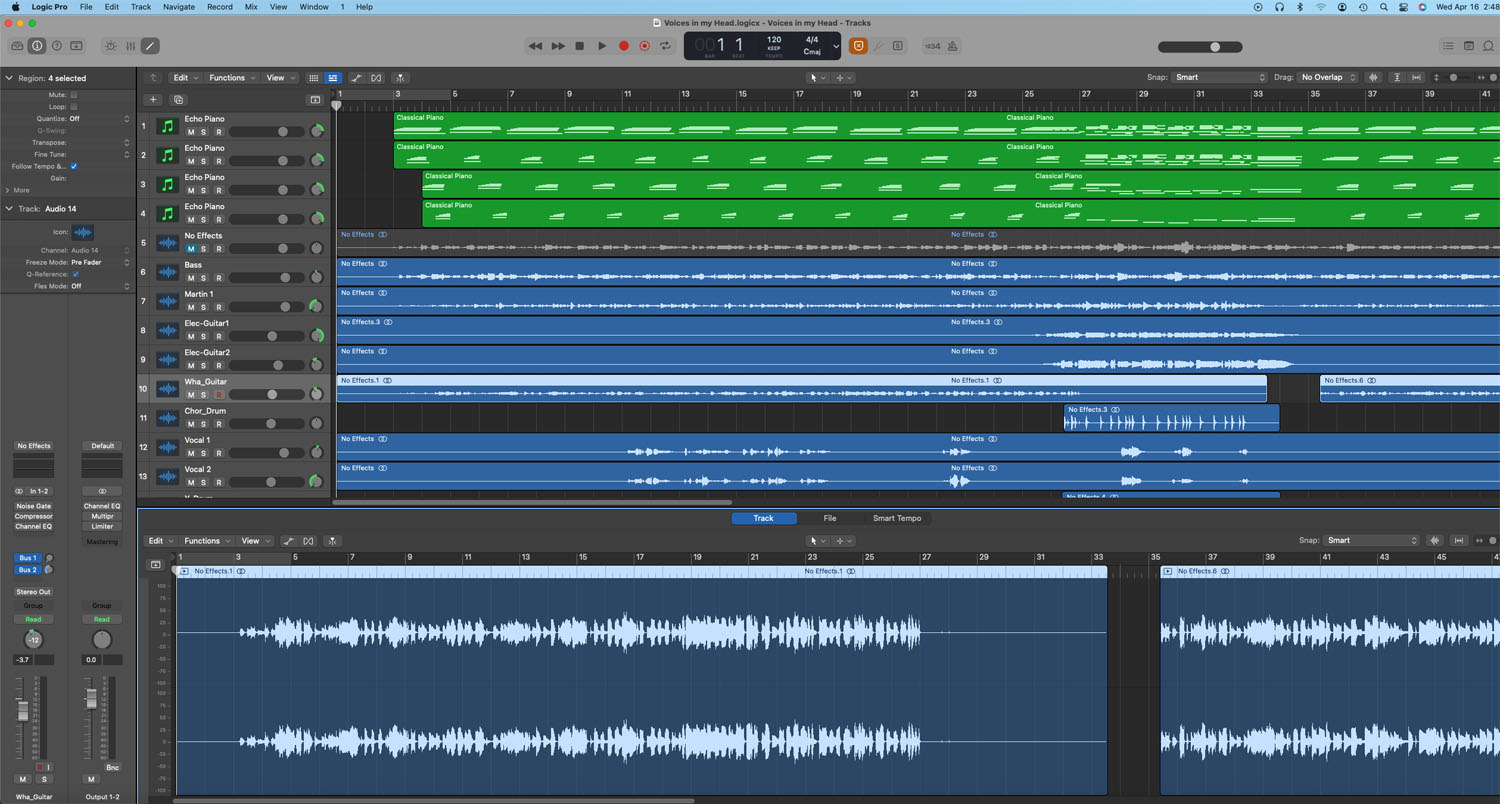
Task: Open Compressor plug-in on Wha_Guitar channel strip
Action: [x=33, y=516]
